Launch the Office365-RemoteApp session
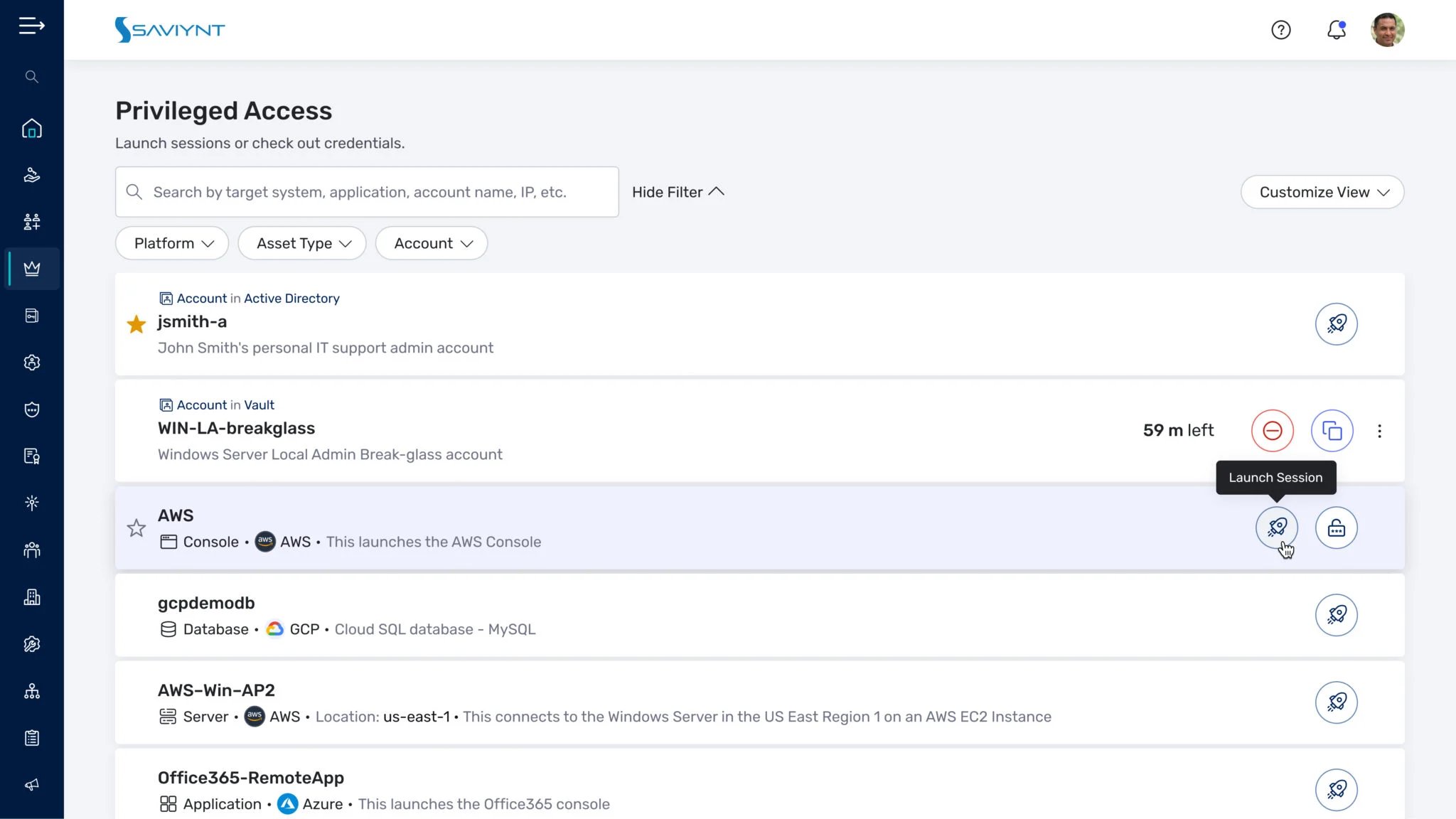 1337,789
